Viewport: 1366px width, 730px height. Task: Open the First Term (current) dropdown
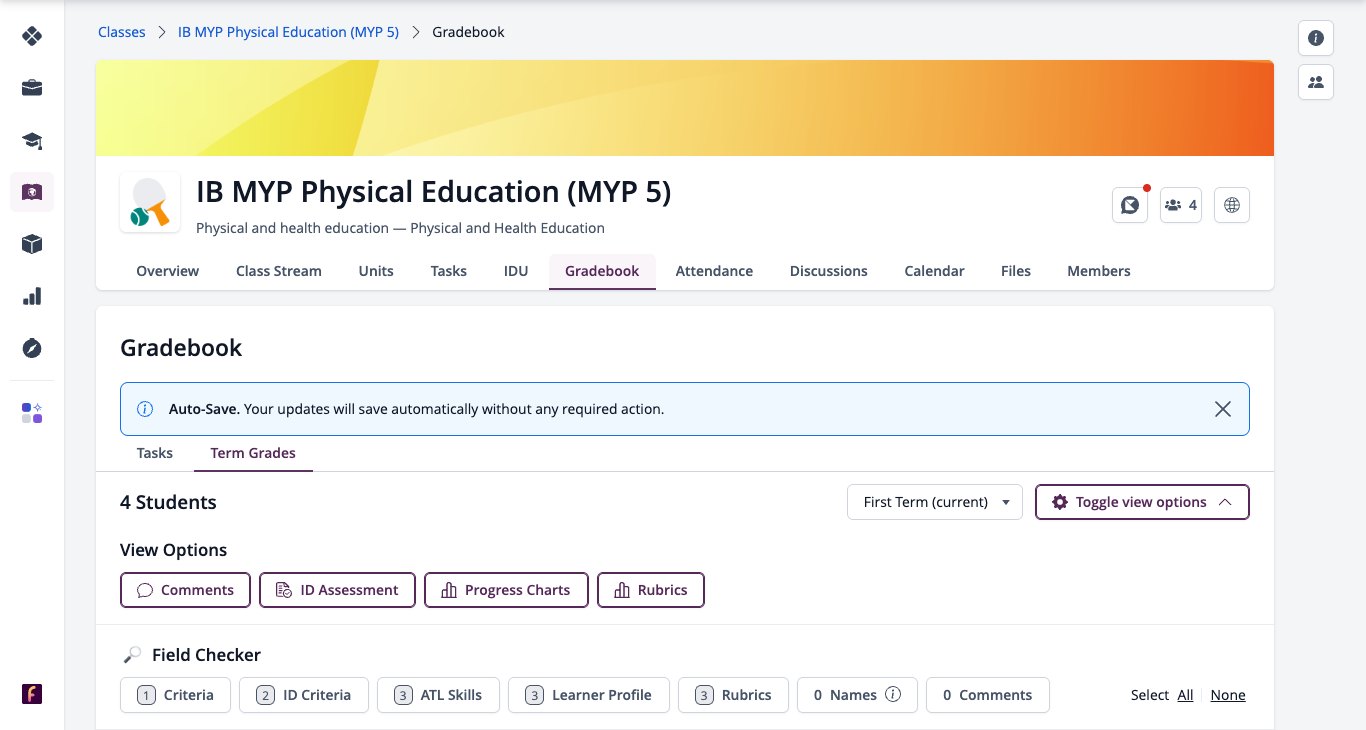935,502
